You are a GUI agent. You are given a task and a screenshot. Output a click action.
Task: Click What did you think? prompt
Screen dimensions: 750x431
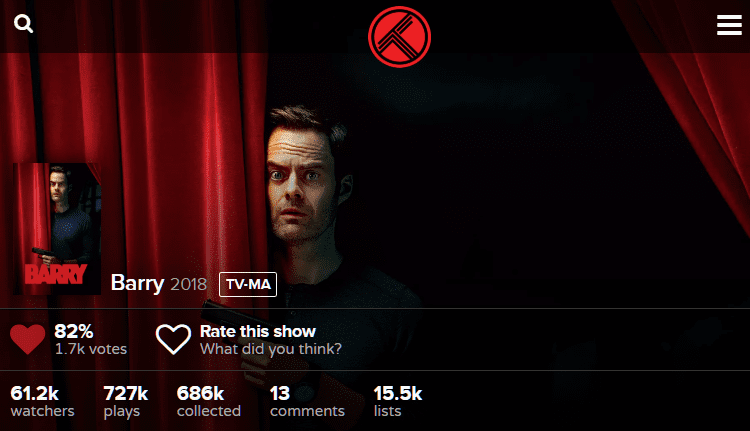(271, 349)
